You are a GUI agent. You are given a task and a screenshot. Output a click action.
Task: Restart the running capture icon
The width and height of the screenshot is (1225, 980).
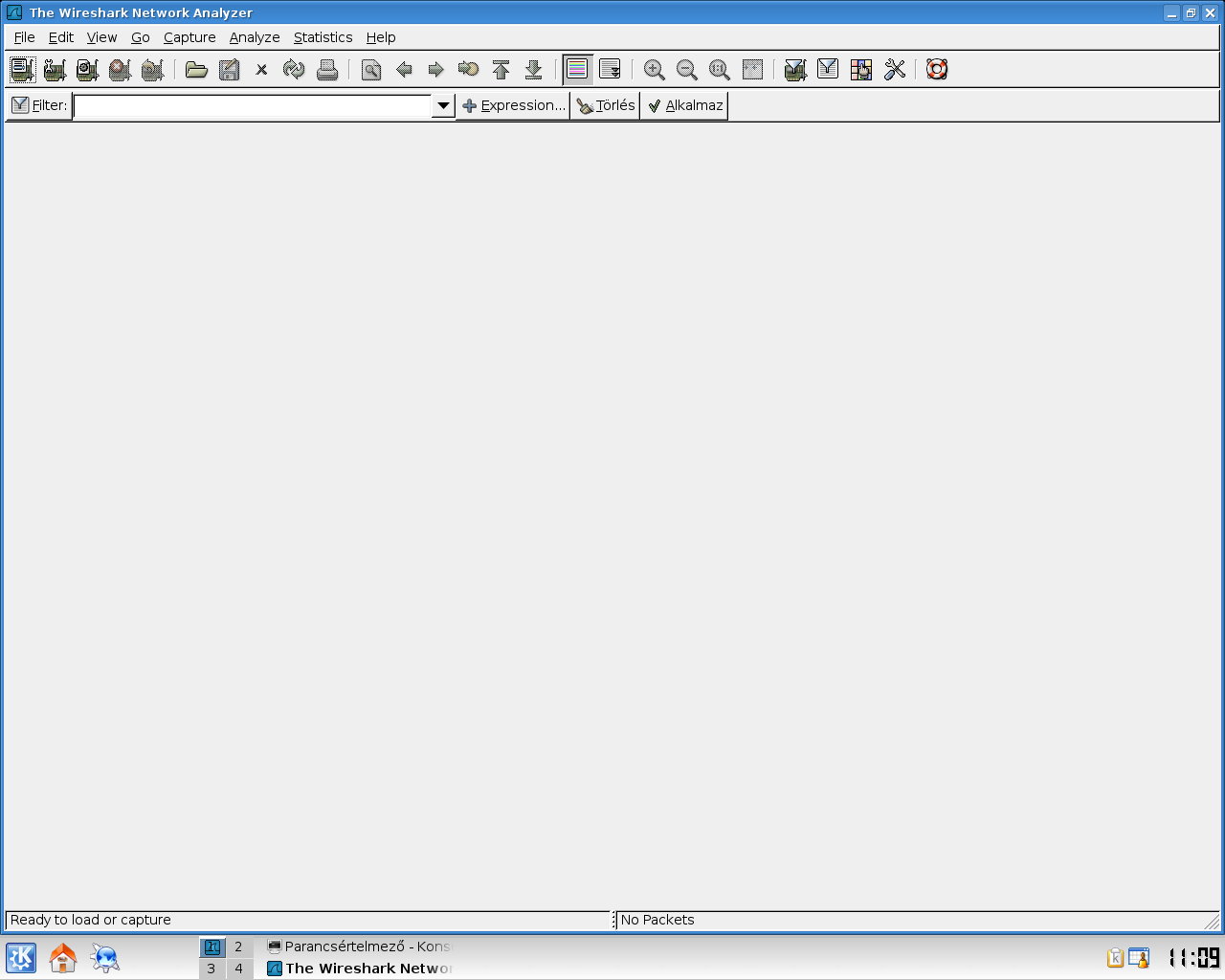tap(152, 69)
